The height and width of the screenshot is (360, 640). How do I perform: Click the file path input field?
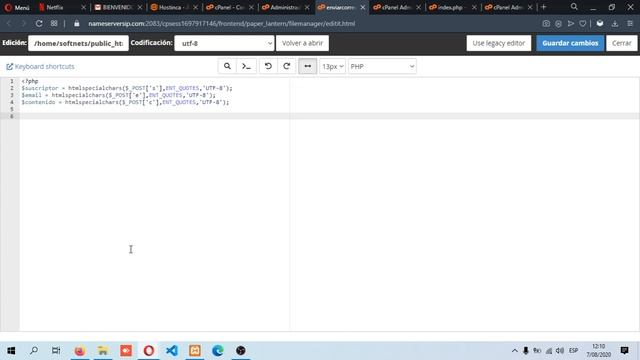pos(78,43)
